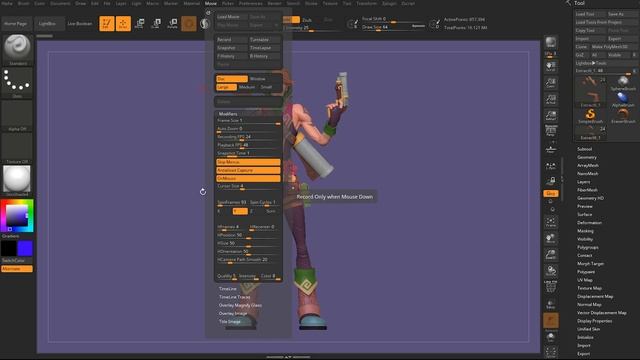Click the Turntable button
This screenshot has width=640, height=360.
point(264,40)
